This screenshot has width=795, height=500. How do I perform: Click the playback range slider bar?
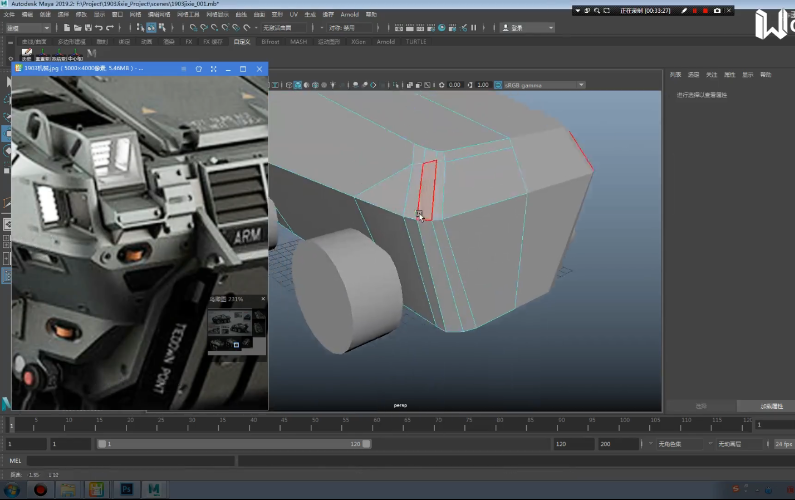click(x=235, y=443)
